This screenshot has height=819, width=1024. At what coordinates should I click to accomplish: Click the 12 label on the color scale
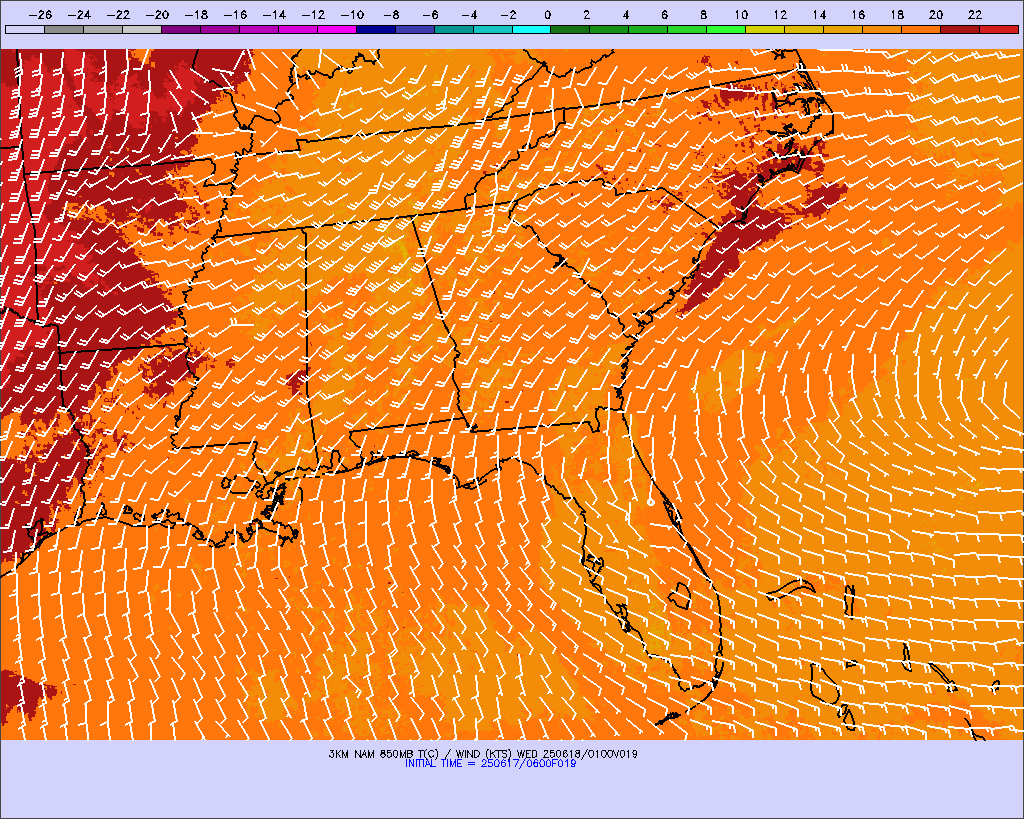click(780, 14)
